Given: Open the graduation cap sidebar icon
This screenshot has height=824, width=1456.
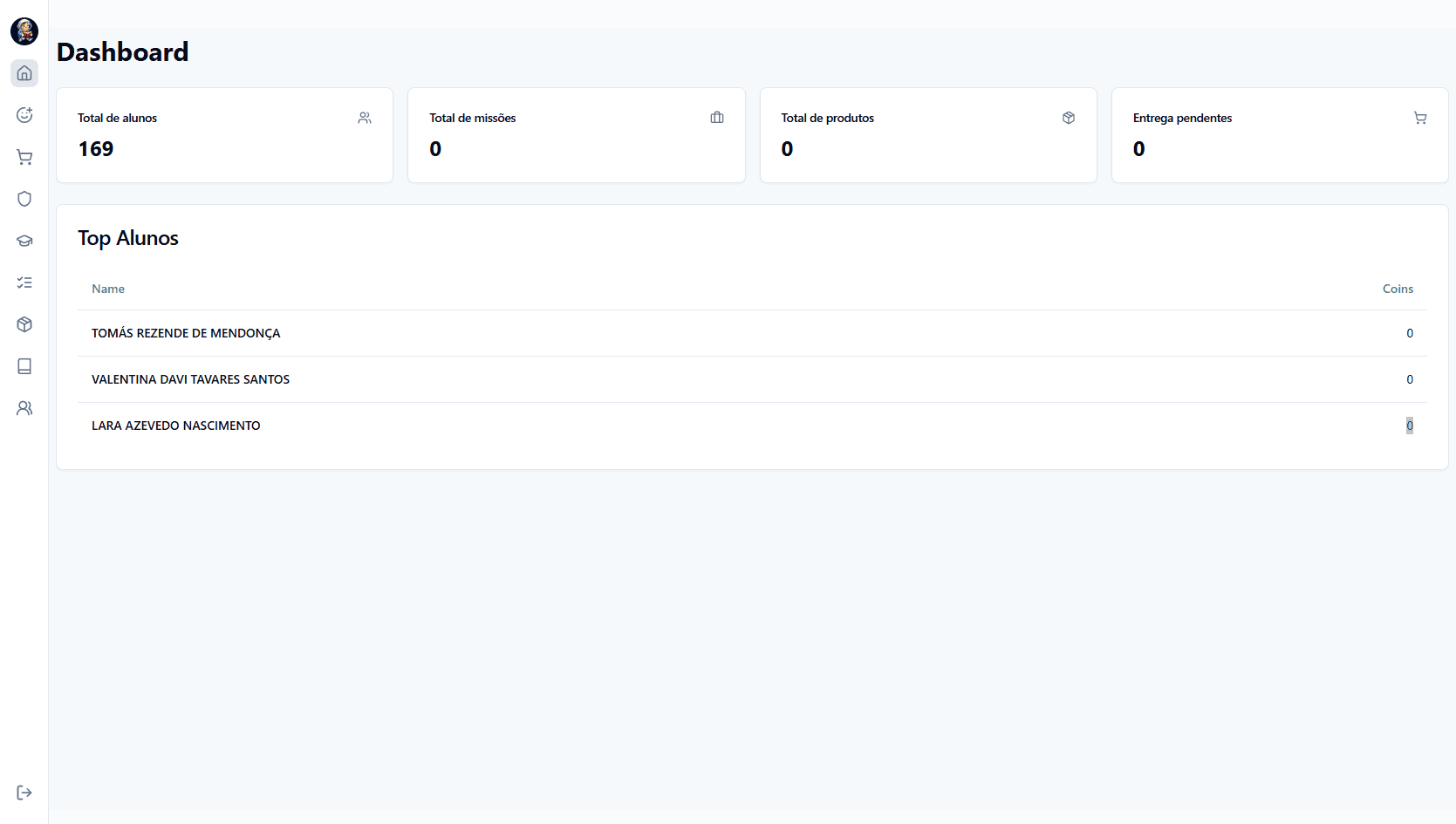Looking at the screenshot, I should [24, 241].
